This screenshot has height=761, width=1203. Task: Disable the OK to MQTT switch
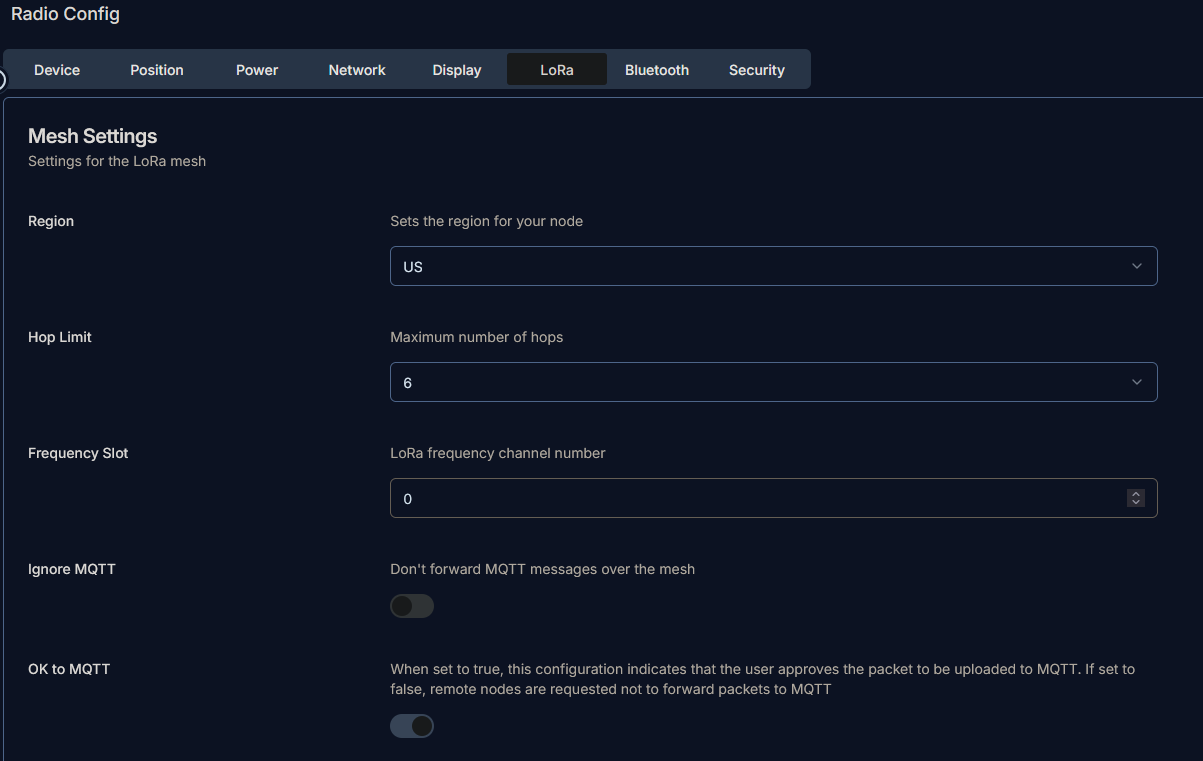pos(412,726)
